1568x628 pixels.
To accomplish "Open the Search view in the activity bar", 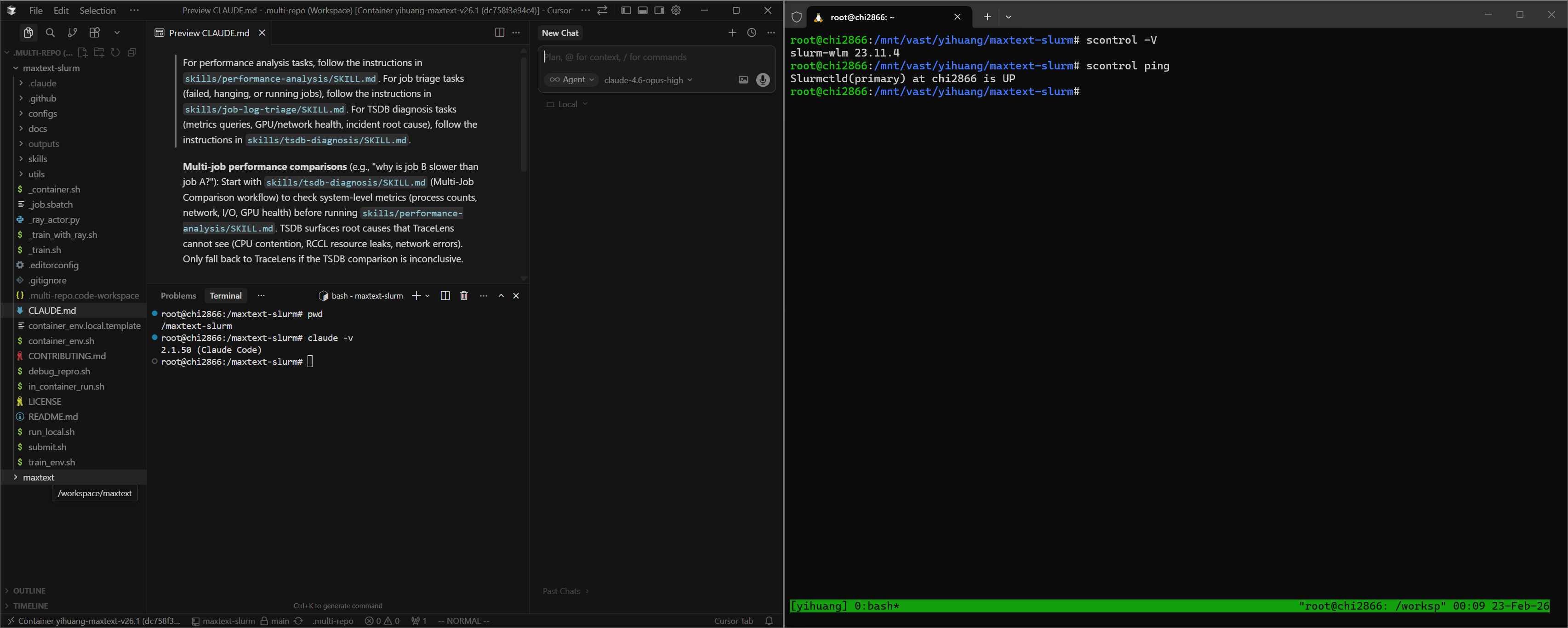I will coord(51,32).
